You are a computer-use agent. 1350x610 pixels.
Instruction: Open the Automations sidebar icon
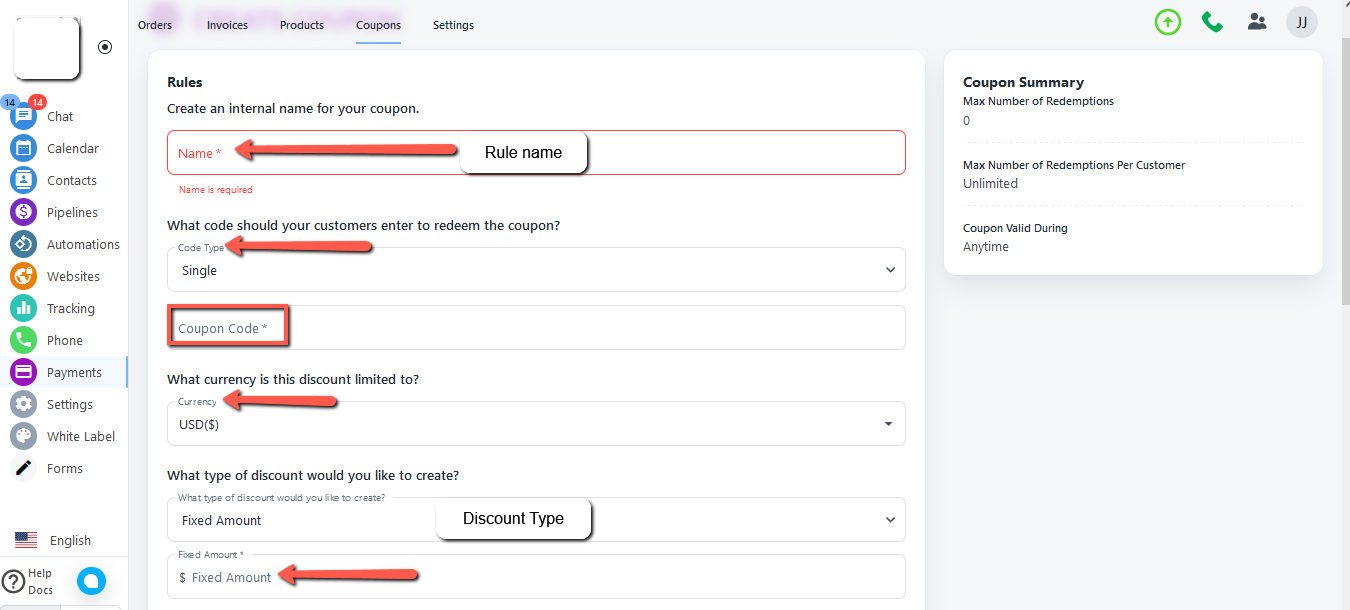(23, 245)
